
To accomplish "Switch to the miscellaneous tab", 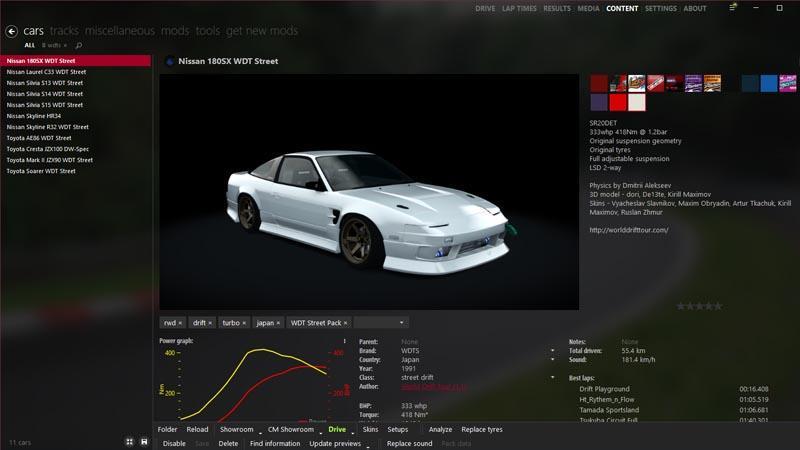I will pyautogui.click(x=120, y=31).
